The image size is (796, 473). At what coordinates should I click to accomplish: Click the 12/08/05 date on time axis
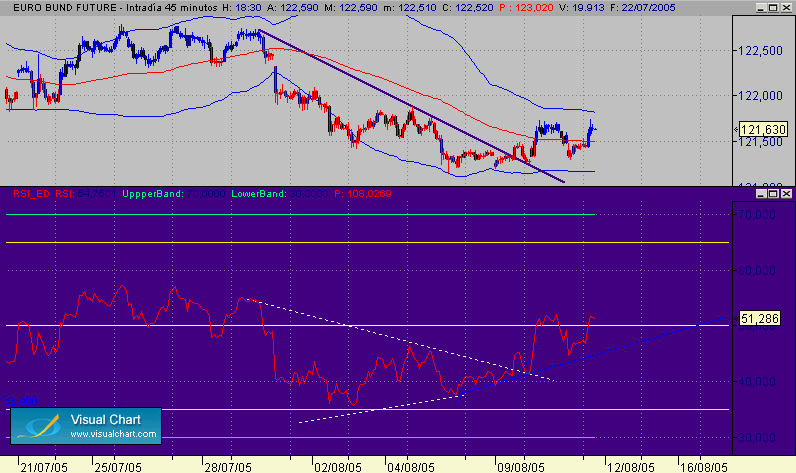(x=631, y=467)
